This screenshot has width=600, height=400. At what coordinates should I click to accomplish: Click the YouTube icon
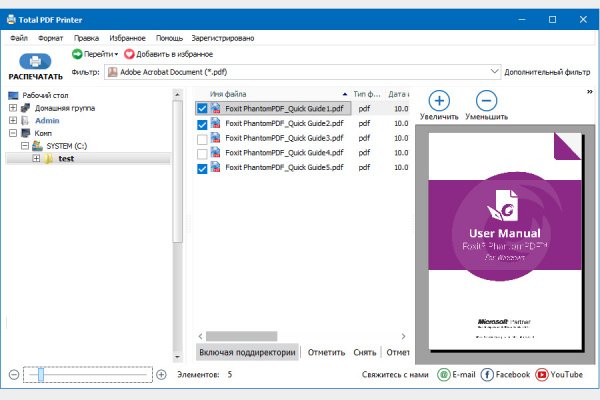pyautogui.click(x=542, y=374)
